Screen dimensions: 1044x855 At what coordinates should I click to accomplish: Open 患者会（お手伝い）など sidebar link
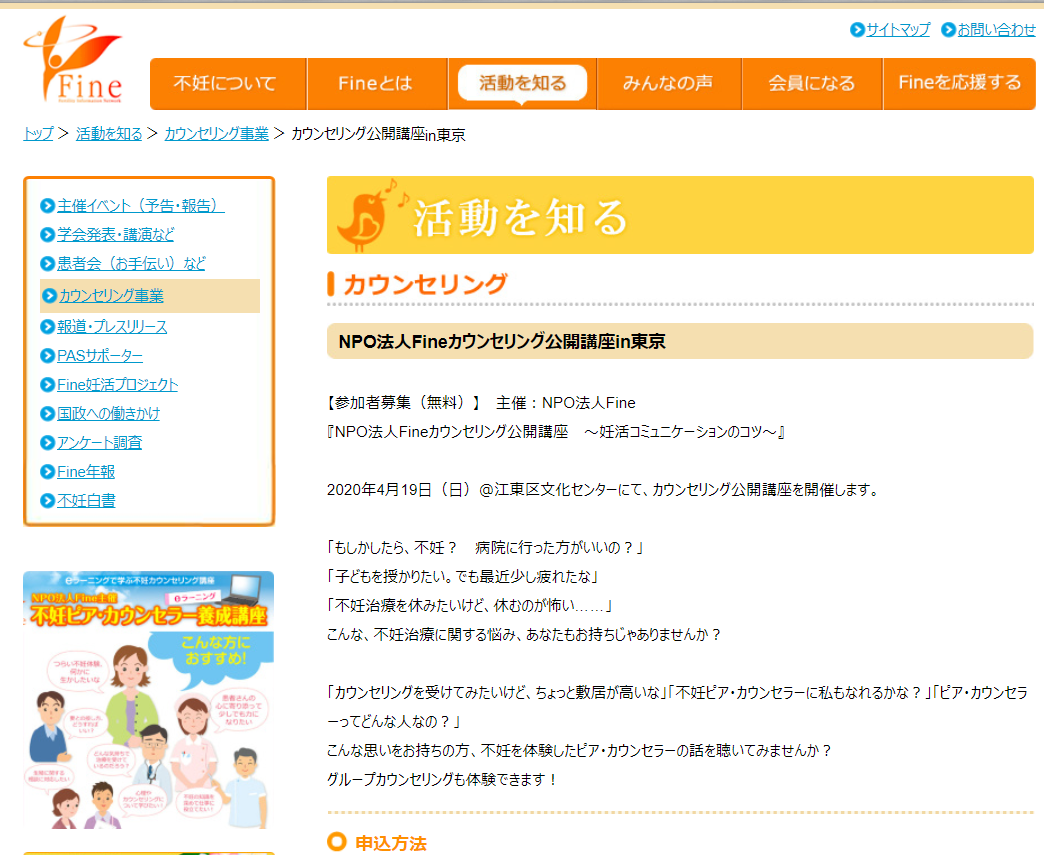coord(131,264)
